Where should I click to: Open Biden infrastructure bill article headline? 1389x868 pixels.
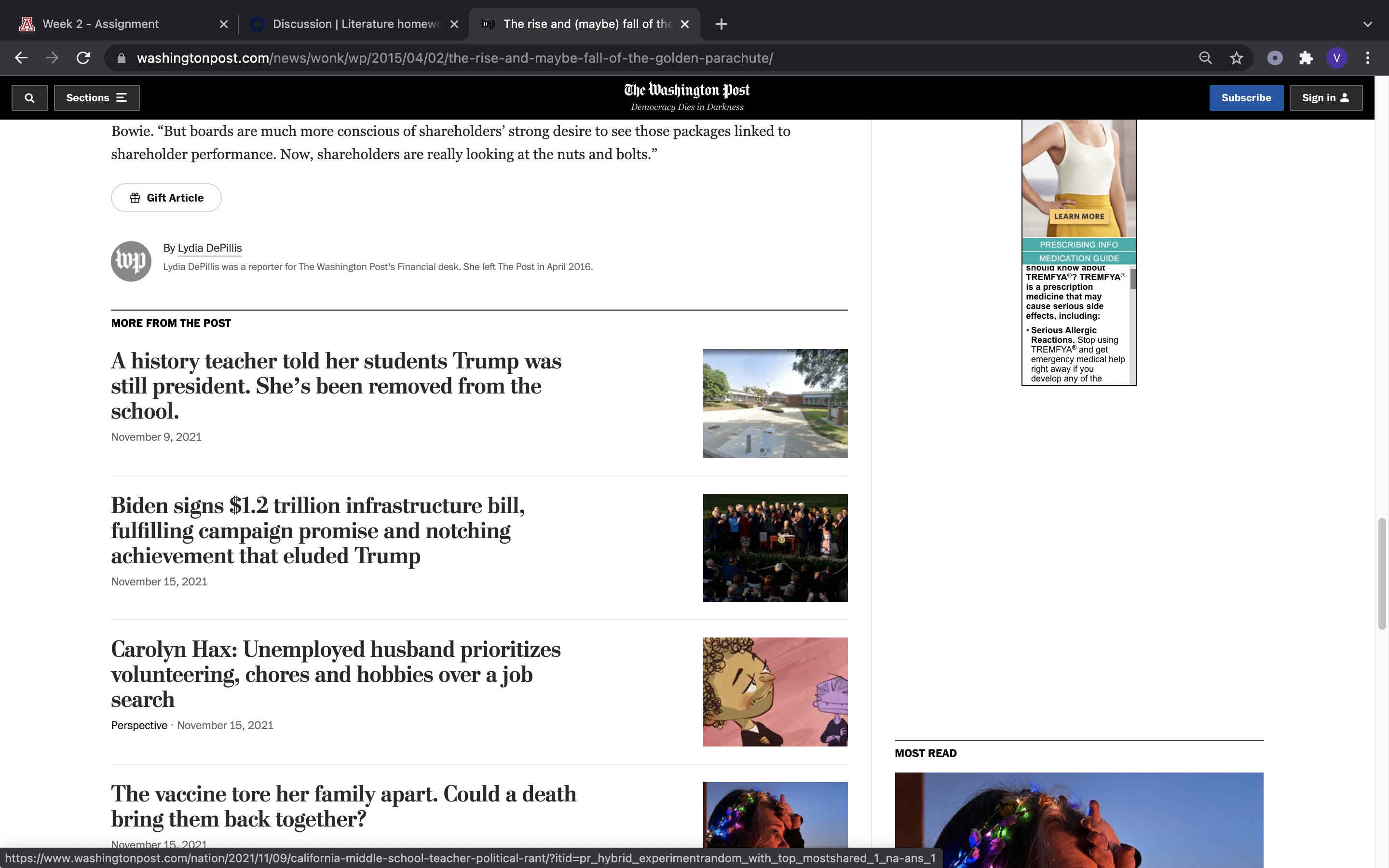318,530
